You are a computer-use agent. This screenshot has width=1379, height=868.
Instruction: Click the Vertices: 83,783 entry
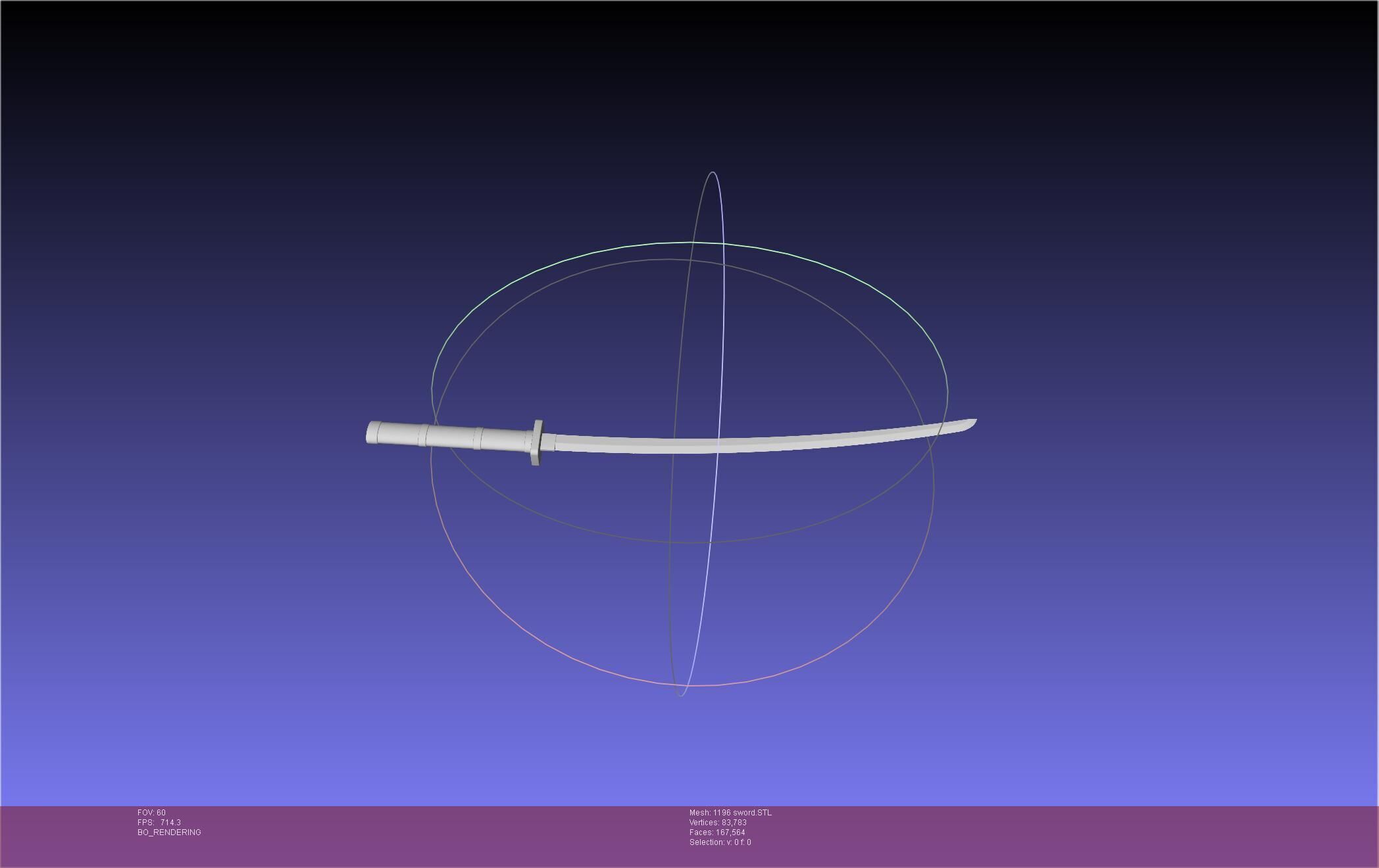click(x=718, y=823)
